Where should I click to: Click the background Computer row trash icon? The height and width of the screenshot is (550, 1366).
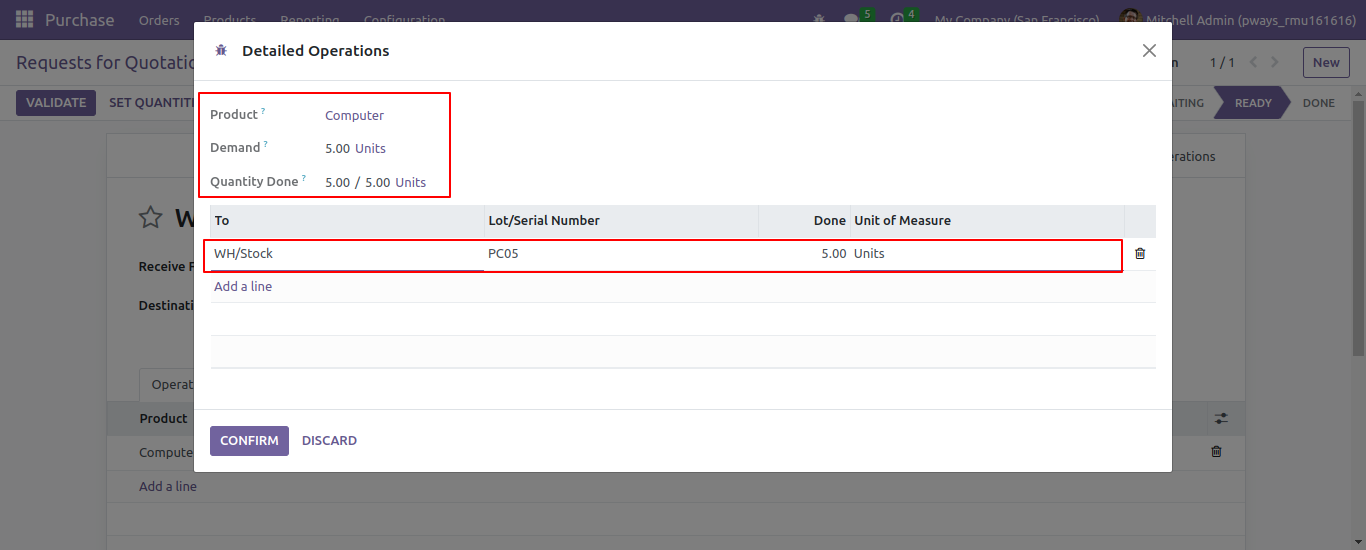(x=1216, y=451)
